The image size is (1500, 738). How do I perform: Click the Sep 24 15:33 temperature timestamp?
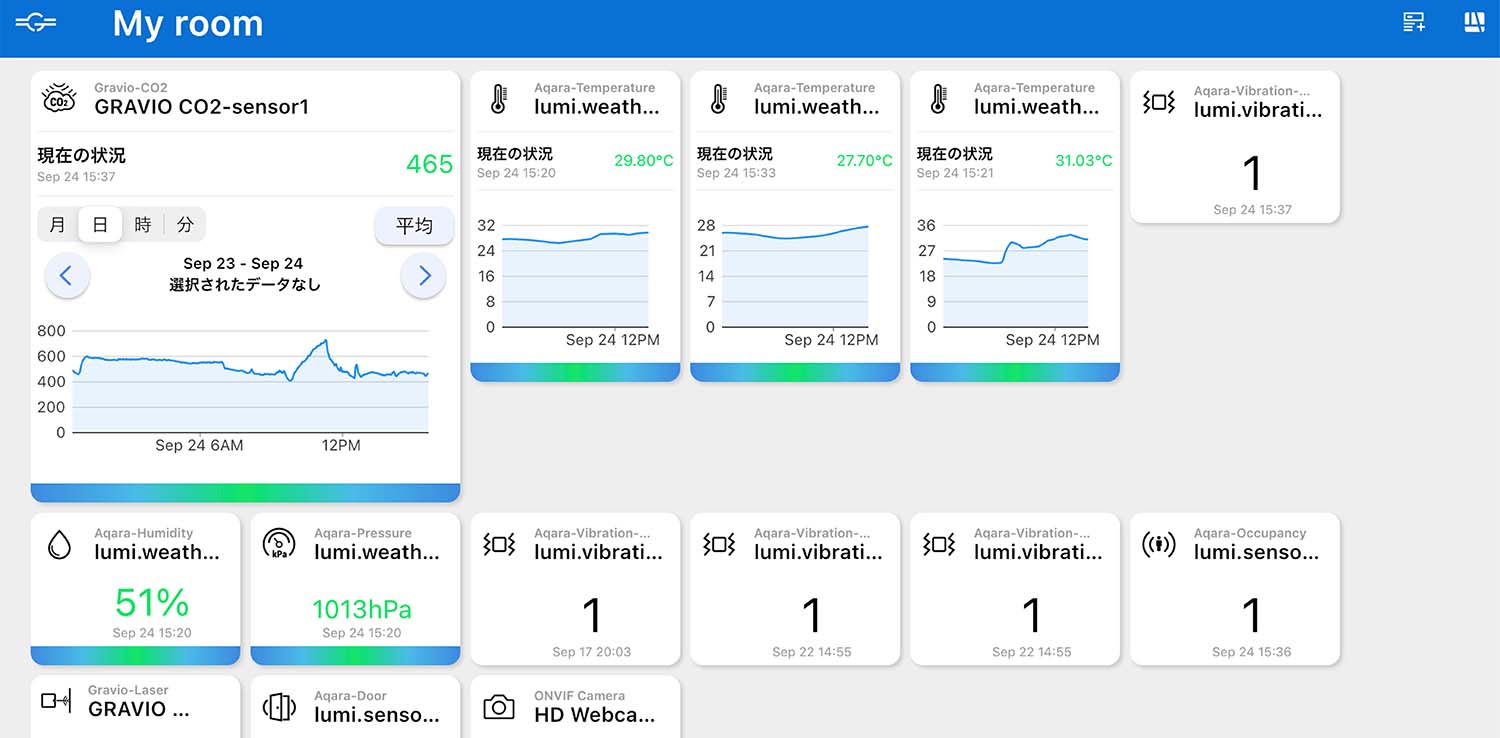point(737,173)
